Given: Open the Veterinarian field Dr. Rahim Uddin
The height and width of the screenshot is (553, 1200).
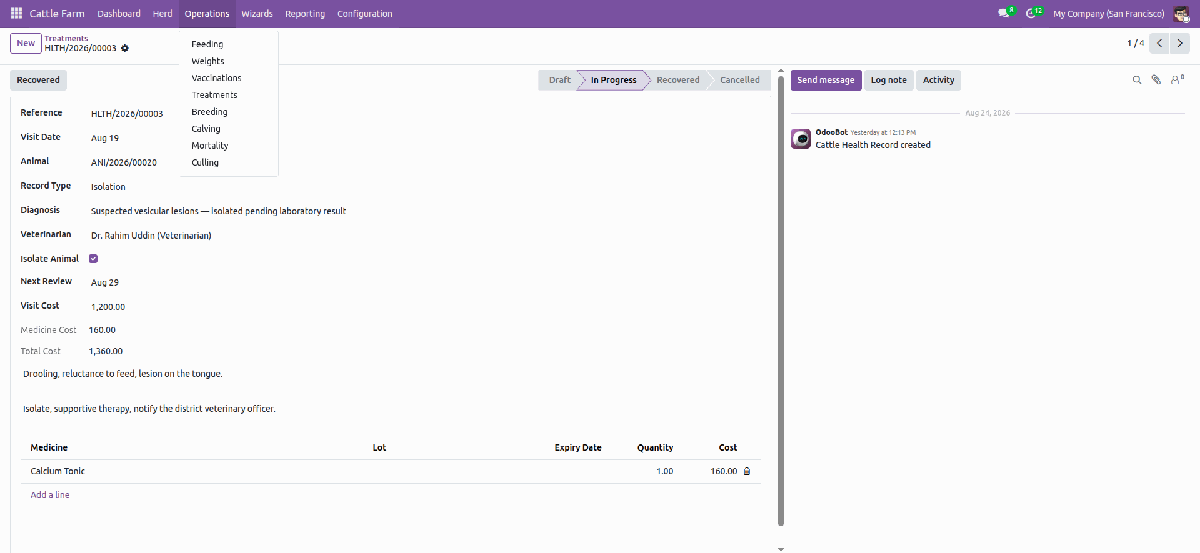Looking at the screenshot, I should [151, 236].
